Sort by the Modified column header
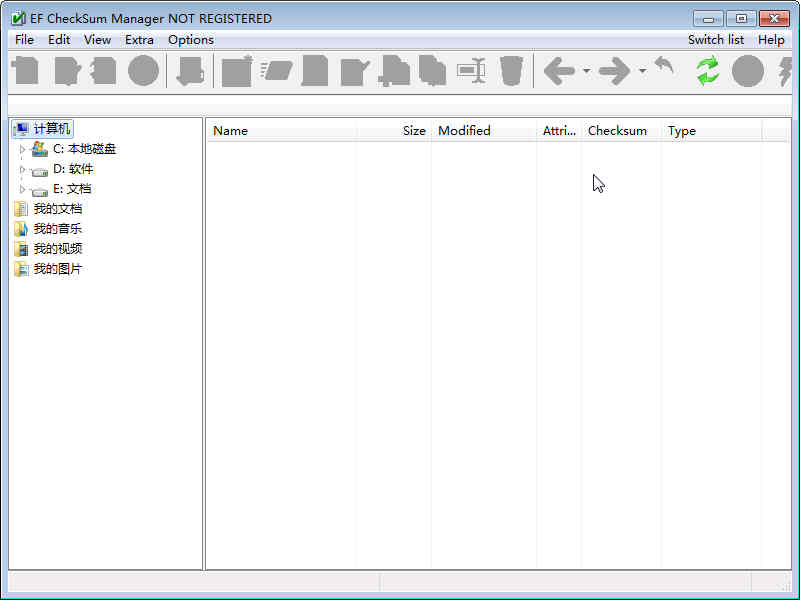The height and width of the screenshot is (600, 800). tap(484, 131)
